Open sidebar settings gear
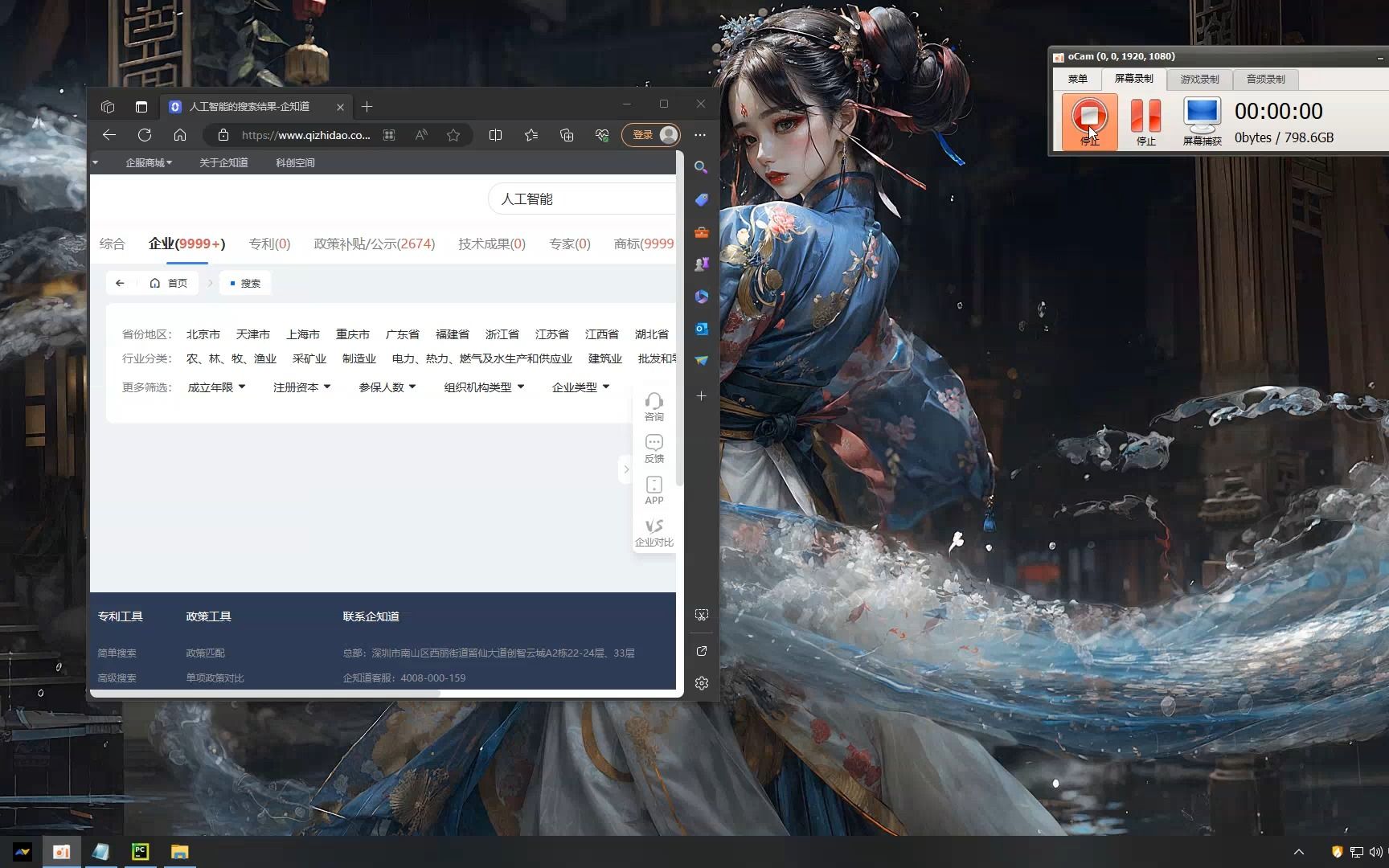The image size is (1389, 868). coord(701,683)
